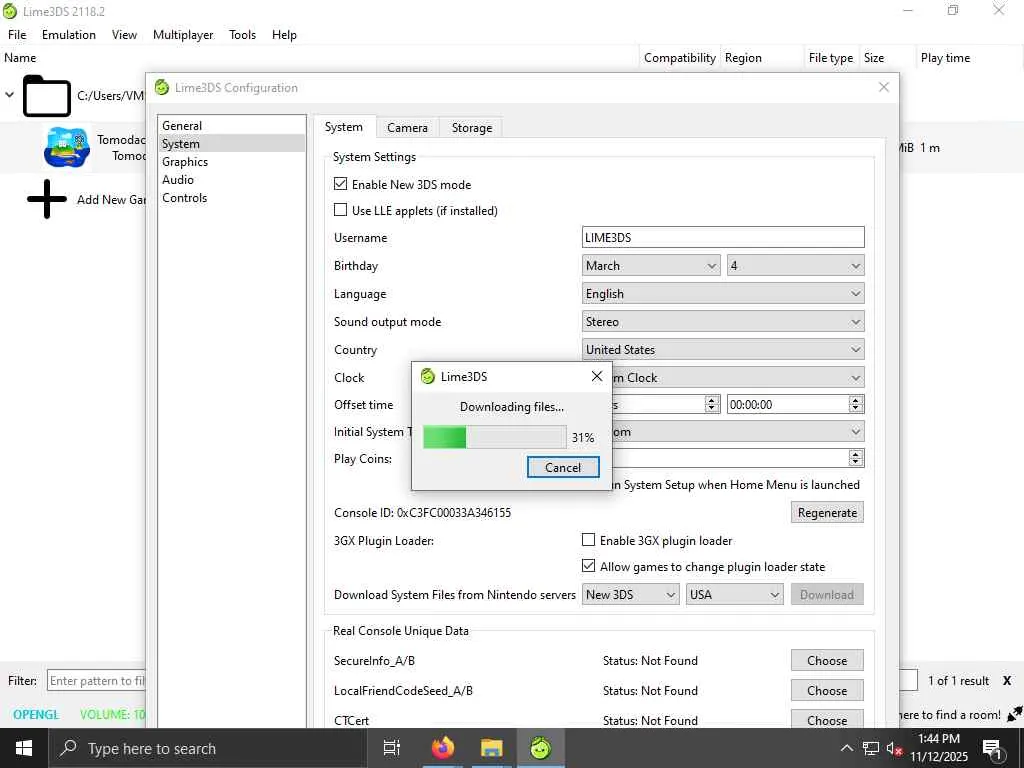This screenshot has width=1024, height=768.
Task: Select General in the settings list
Action: point(232,125)
